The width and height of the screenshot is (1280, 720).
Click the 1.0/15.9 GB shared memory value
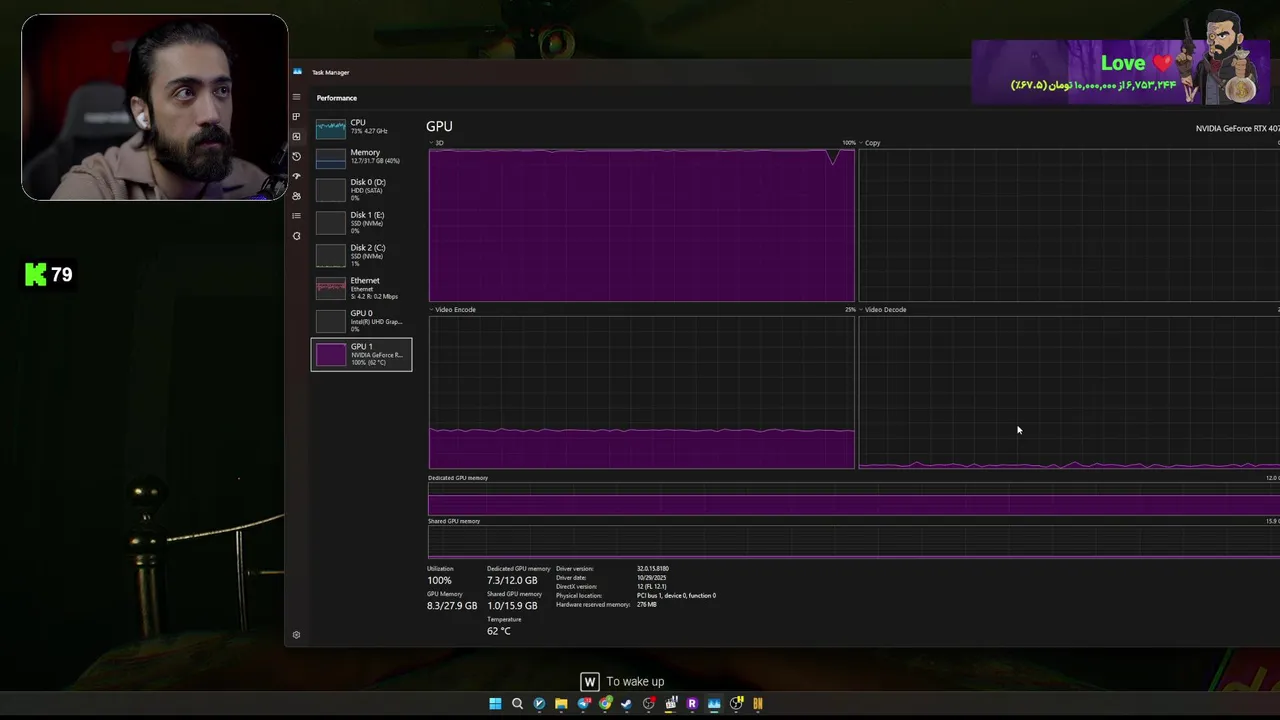pyautogui.click(x=512, y=606)
